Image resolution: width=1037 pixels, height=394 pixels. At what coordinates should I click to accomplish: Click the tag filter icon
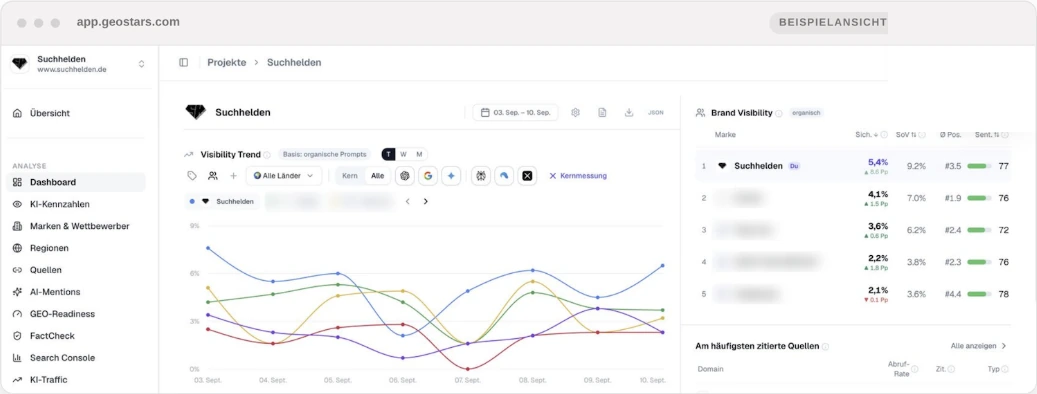pos(192,176)
